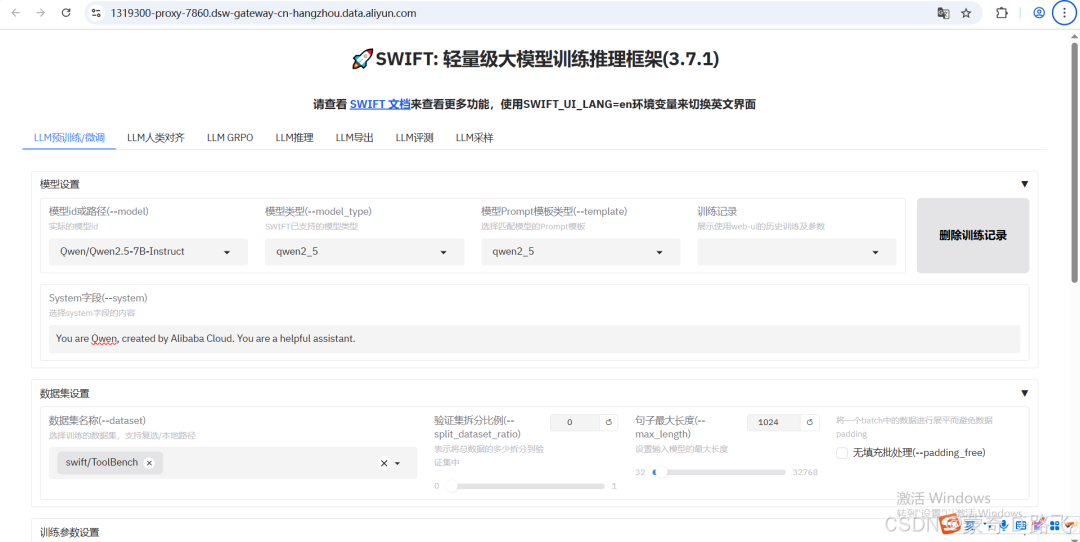The image size is (1080, 542).
Task: Click the Sogou input method S logo
Action: (951, 526)
